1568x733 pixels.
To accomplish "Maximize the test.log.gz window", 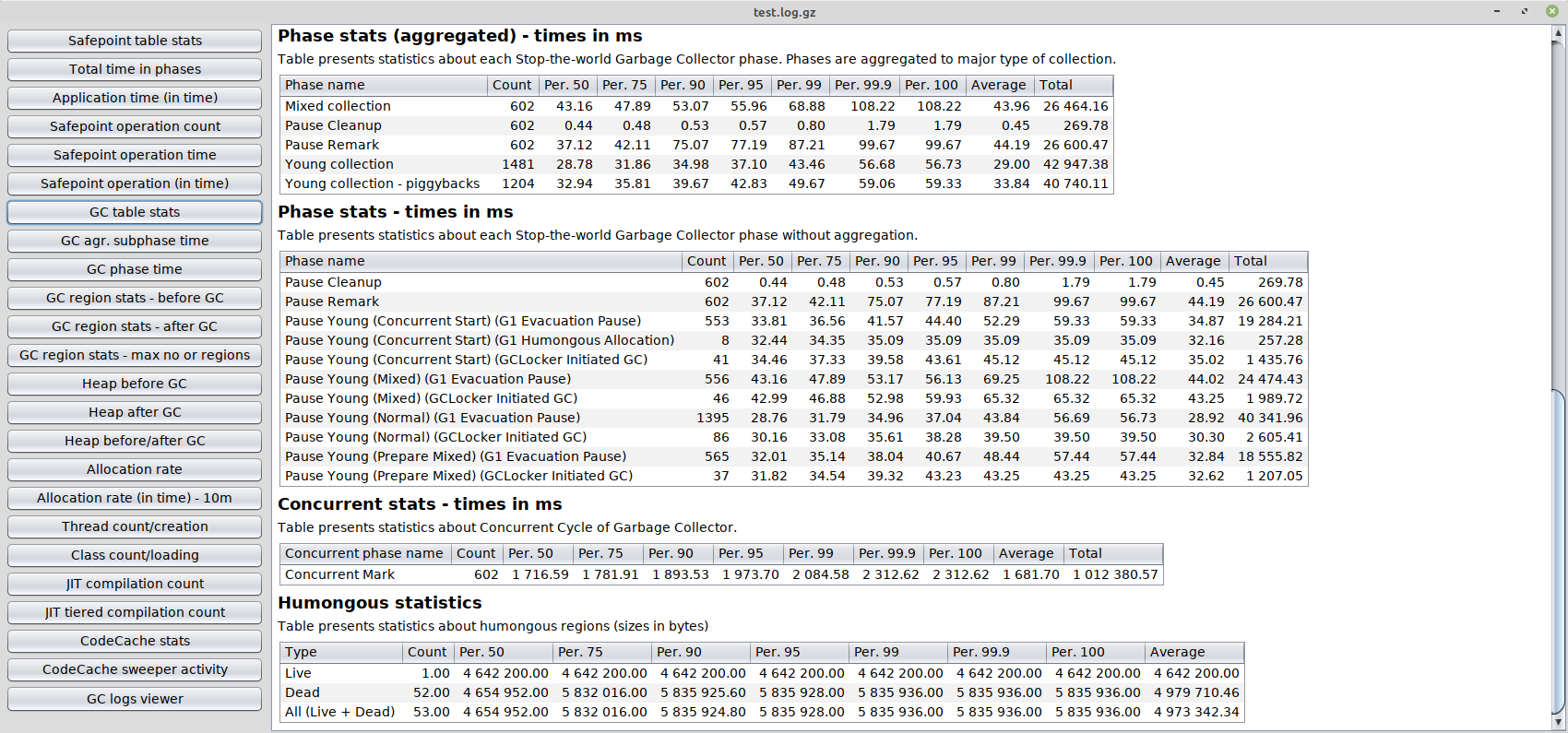I will [x=1525, y=11].
